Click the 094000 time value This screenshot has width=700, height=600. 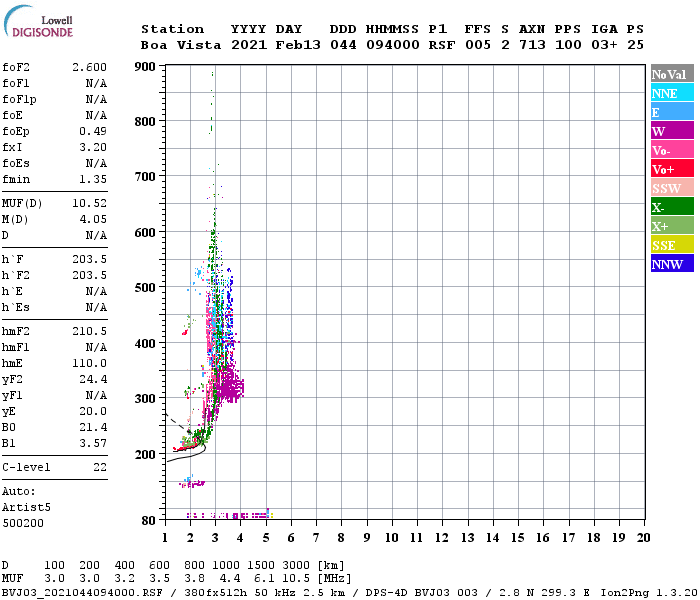(393, 45)
